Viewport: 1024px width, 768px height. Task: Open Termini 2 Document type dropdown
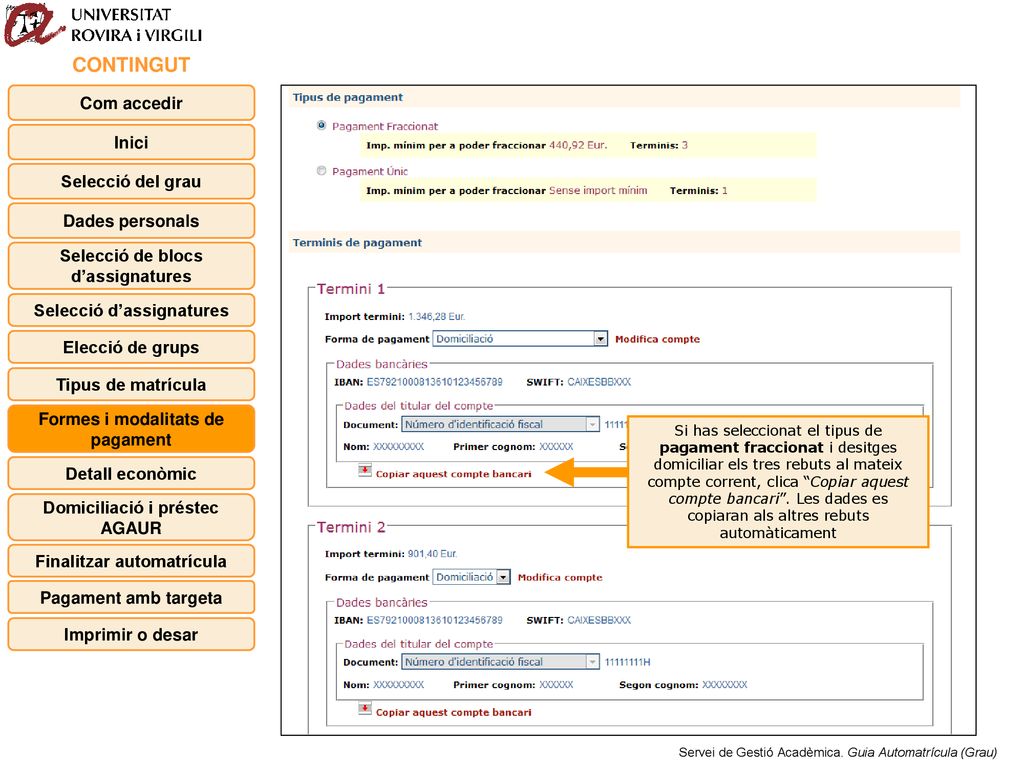tap(500, 662)
